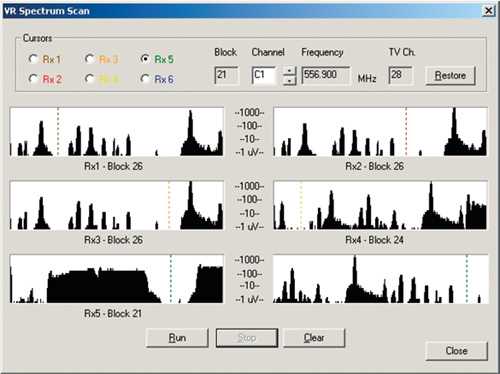Image resolution: width=500 pixels, height=374 pixels.
Task: Click the green dotted cursor in Rx5 graph
Action: click(x=171, y=279)
